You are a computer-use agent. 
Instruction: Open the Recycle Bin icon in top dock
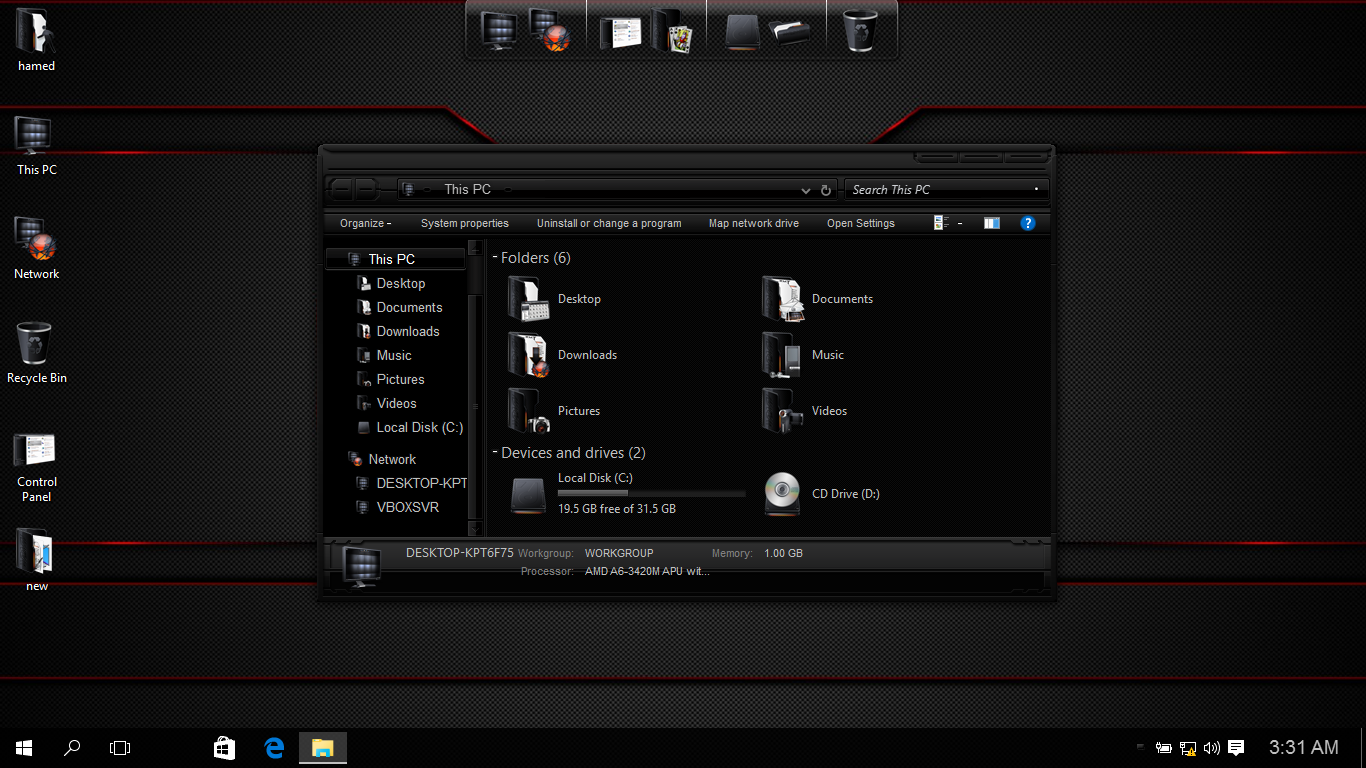coord(860,30)
